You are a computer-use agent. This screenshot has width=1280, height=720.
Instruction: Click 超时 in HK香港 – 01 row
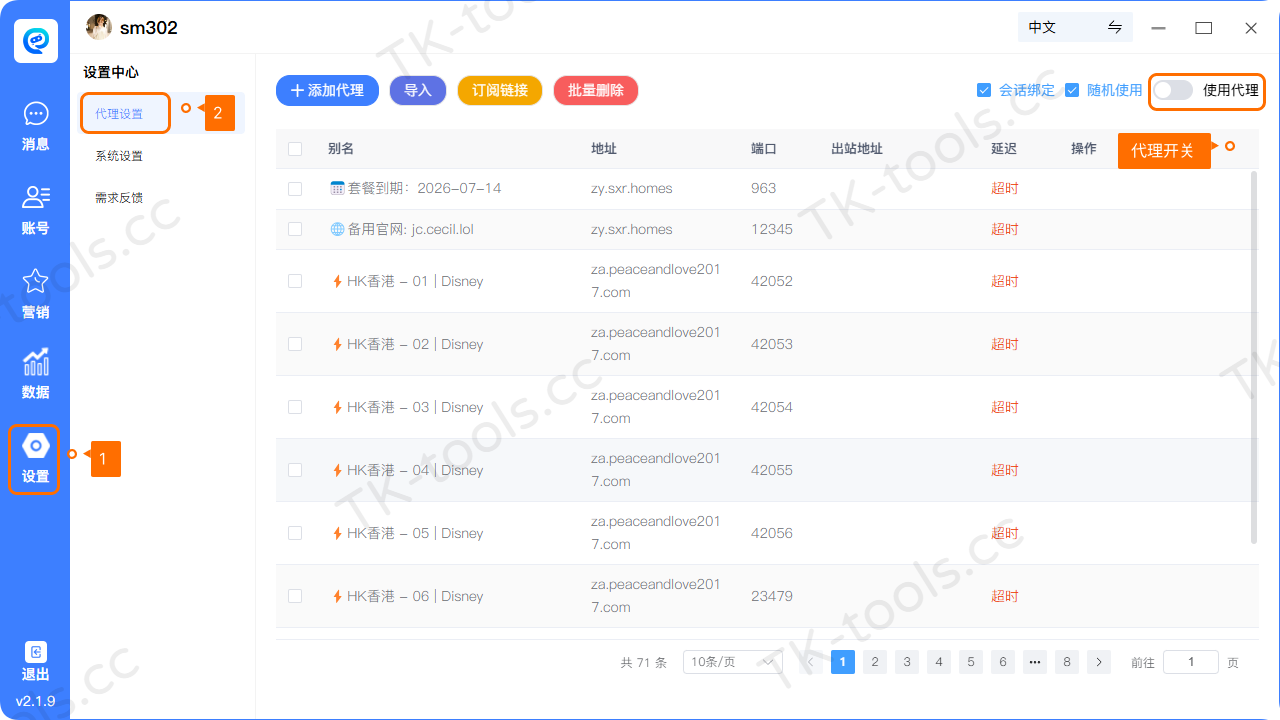pos(1005,281)
